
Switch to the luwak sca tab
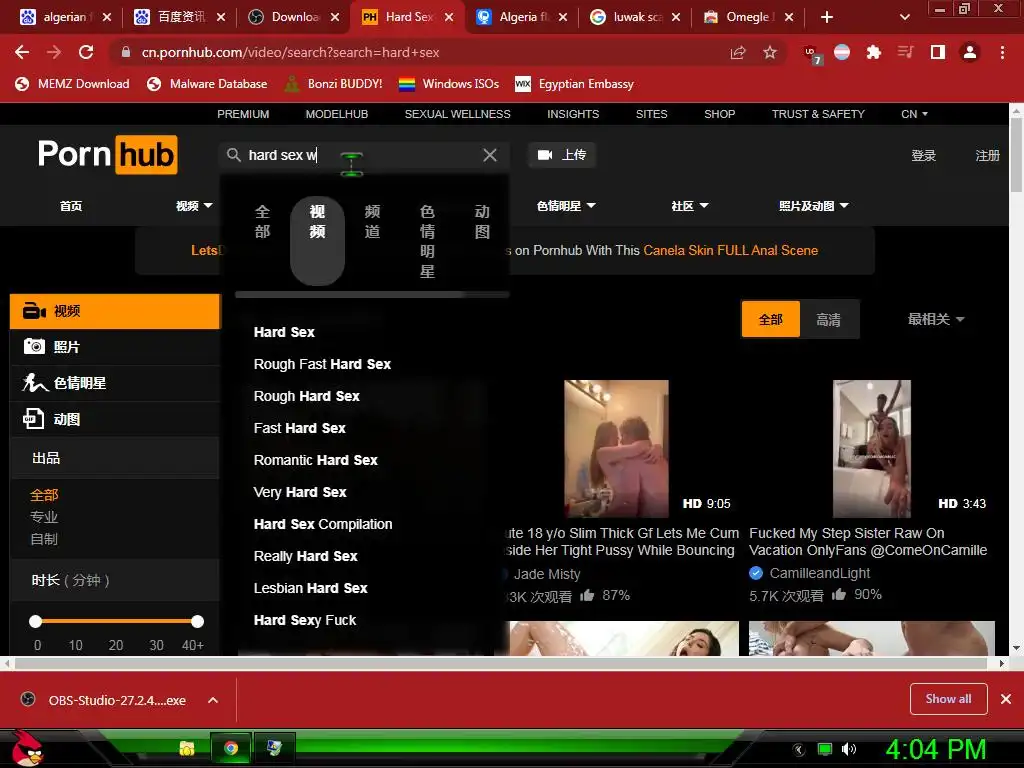coord(636,17)
